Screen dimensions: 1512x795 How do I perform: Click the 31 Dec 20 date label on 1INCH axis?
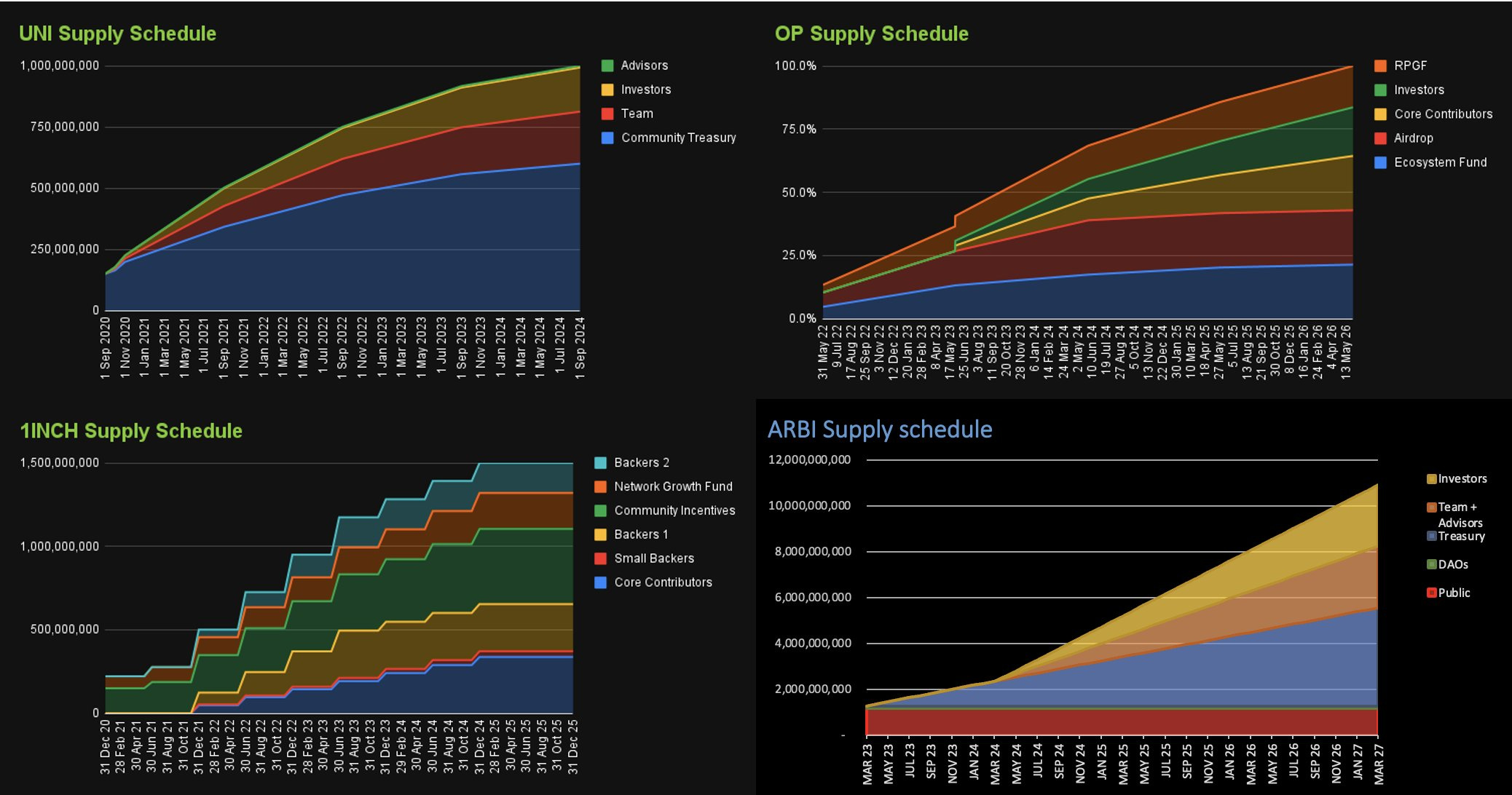point(106,746)
